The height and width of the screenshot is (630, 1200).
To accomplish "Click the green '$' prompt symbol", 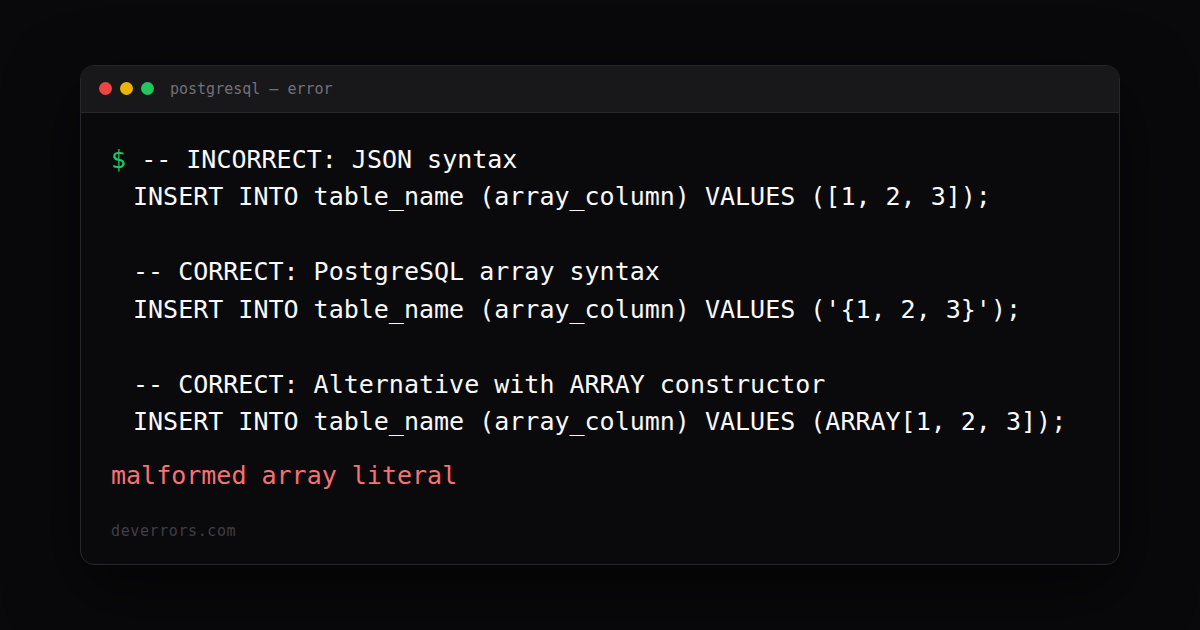I will (x=119, y=160).
